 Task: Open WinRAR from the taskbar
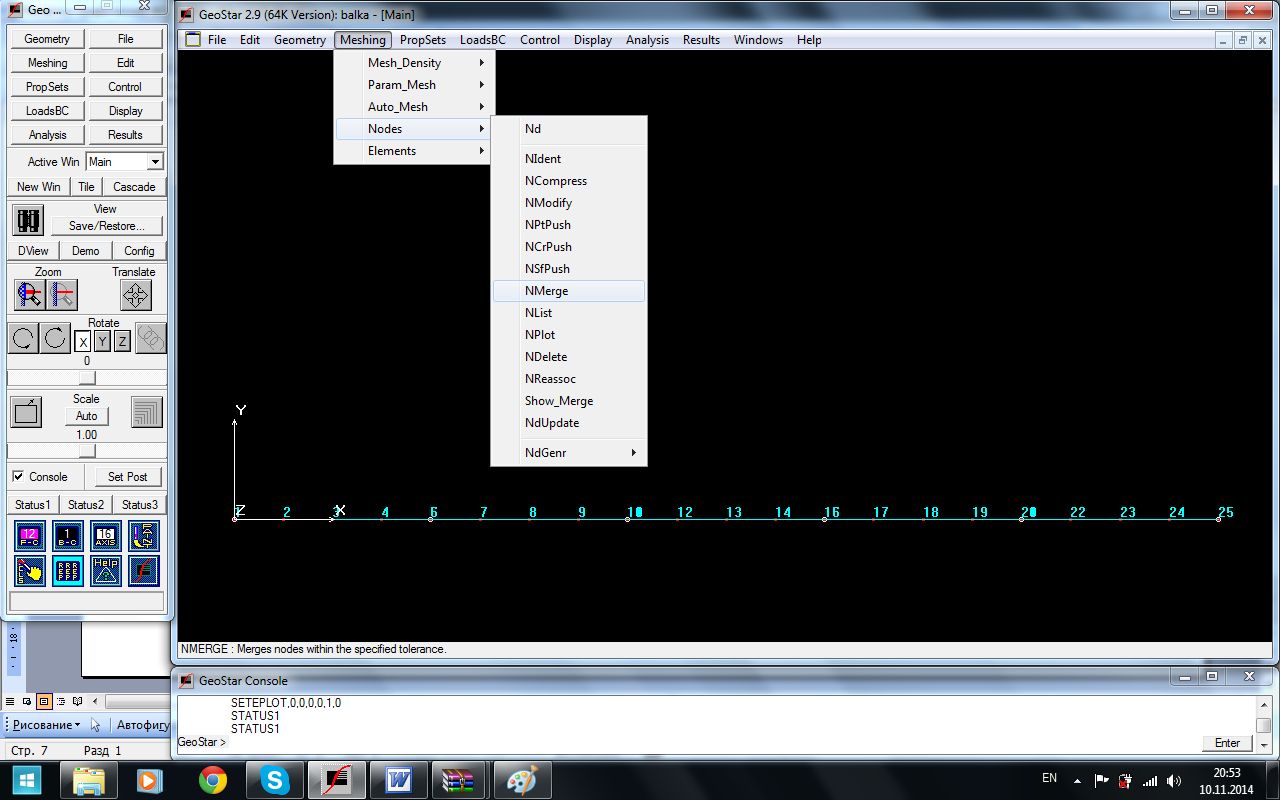(x=460, y=780)
